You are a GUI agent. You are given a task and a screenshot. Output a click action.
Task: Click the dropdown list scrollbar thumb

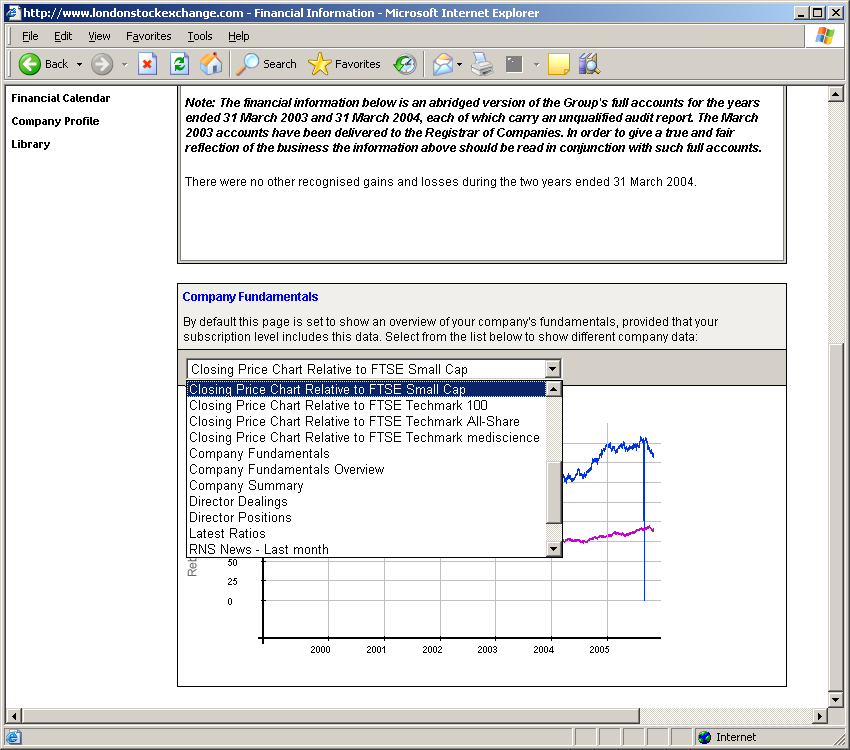pos(553,492)
